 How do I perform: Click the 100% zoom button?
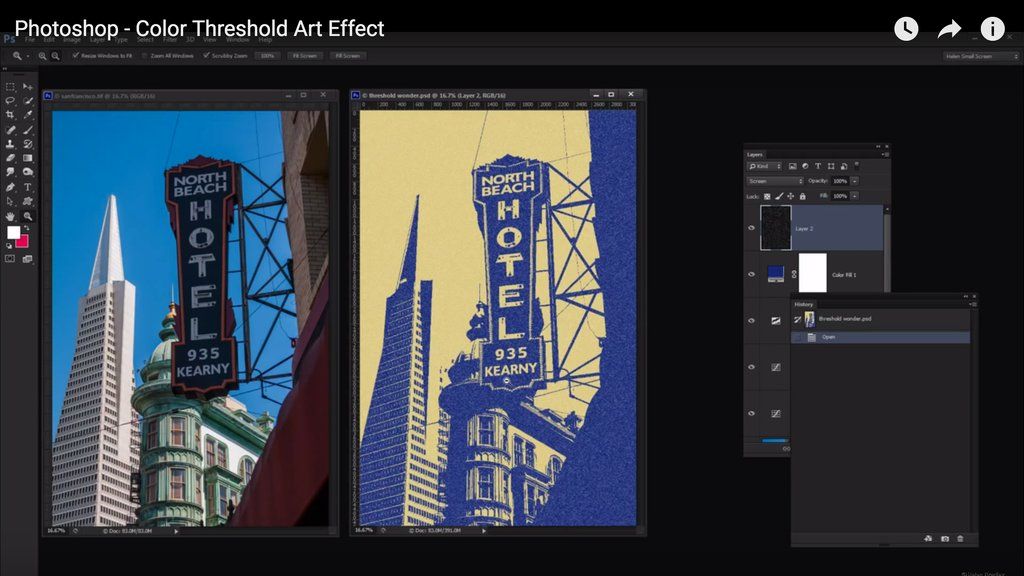click(267, 56)
